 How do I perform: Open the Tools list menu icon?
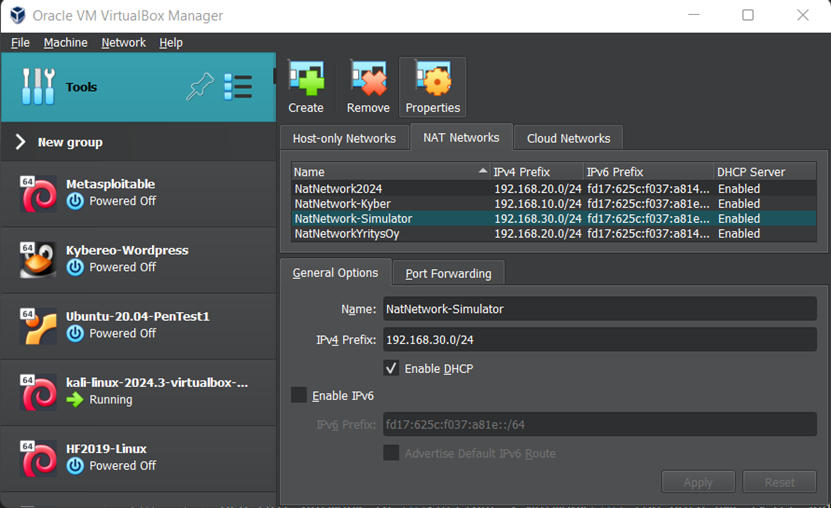[x=238, y=87]
